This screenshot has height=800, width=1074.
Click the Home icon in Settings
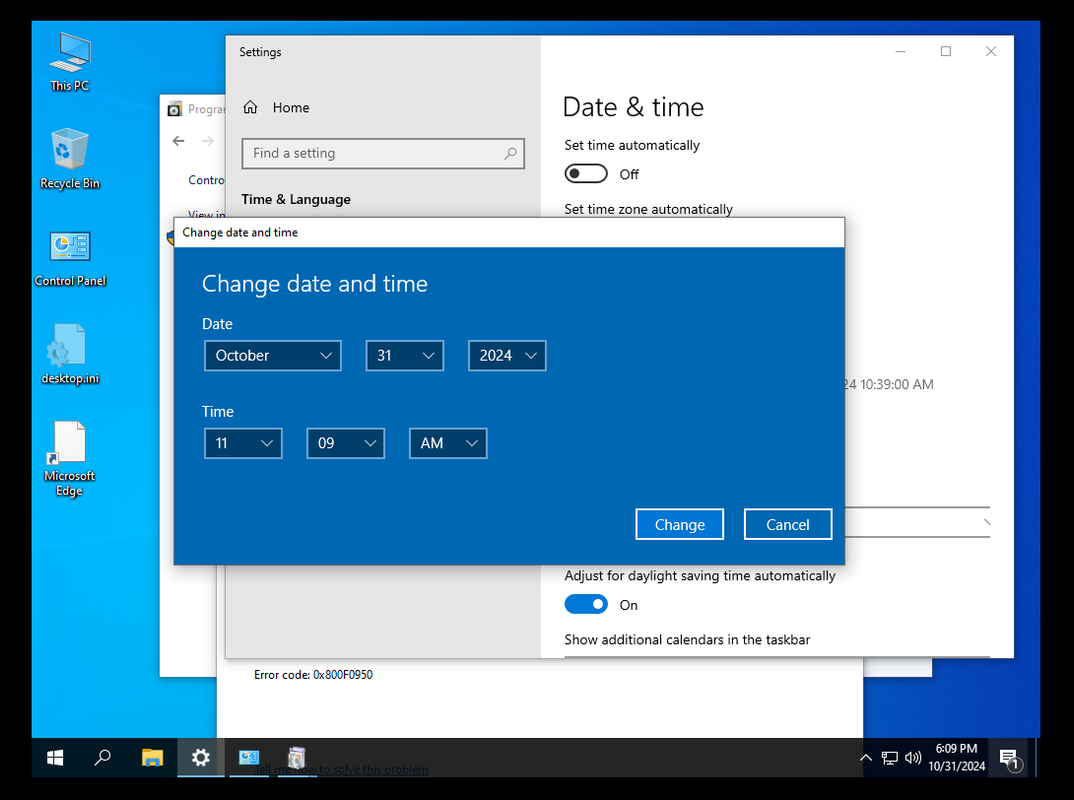pos(251,108)
